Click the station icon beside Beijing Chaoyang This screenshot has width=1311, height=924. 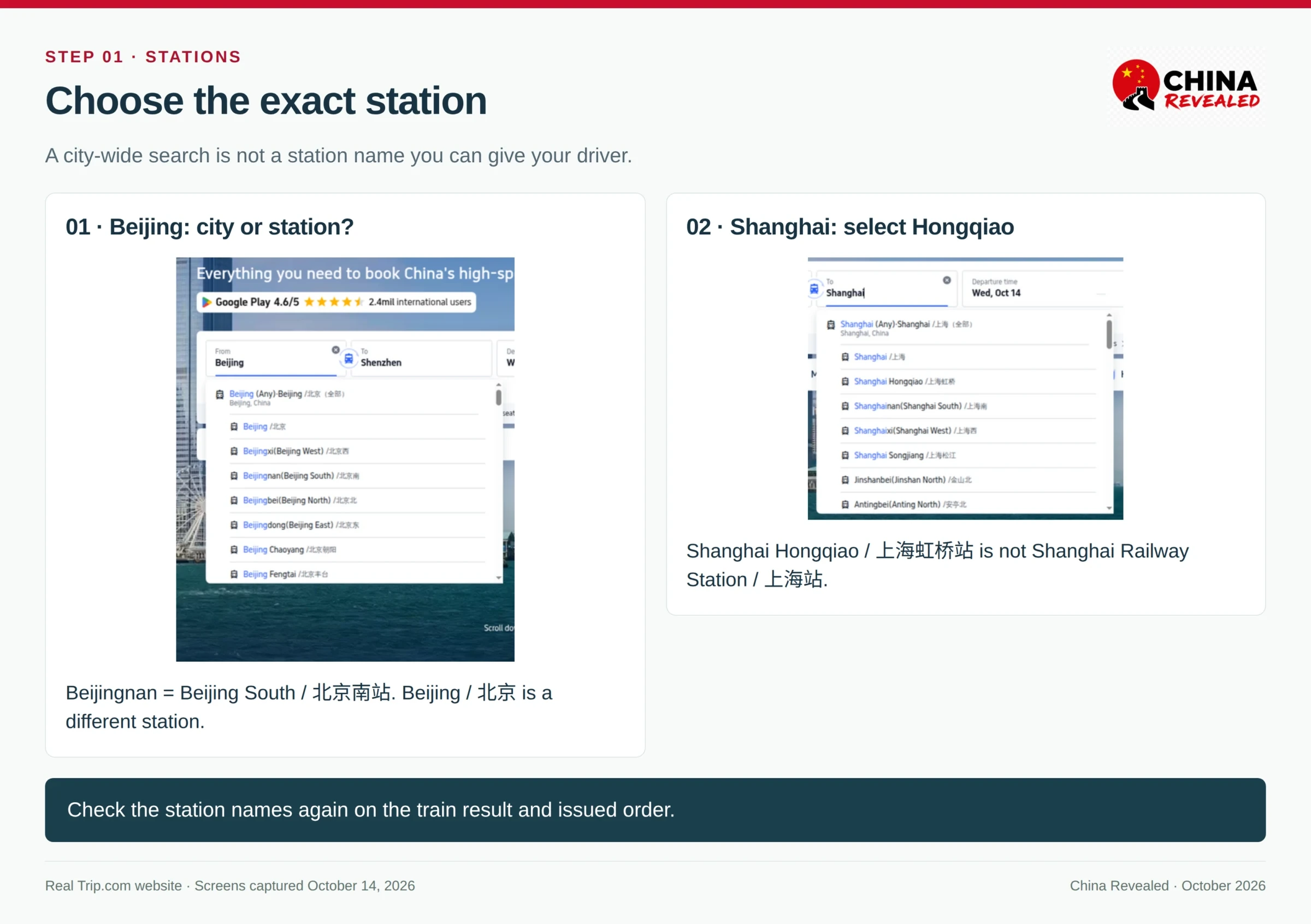(234, 549)
